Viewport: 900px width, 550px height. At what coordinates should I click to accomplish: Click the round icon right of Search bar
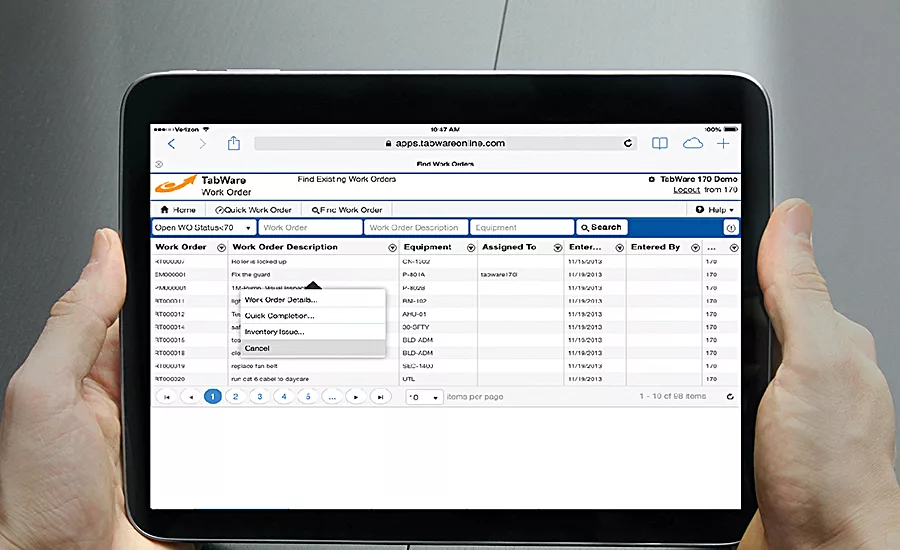pyautogui.click(x=731, y=228)
